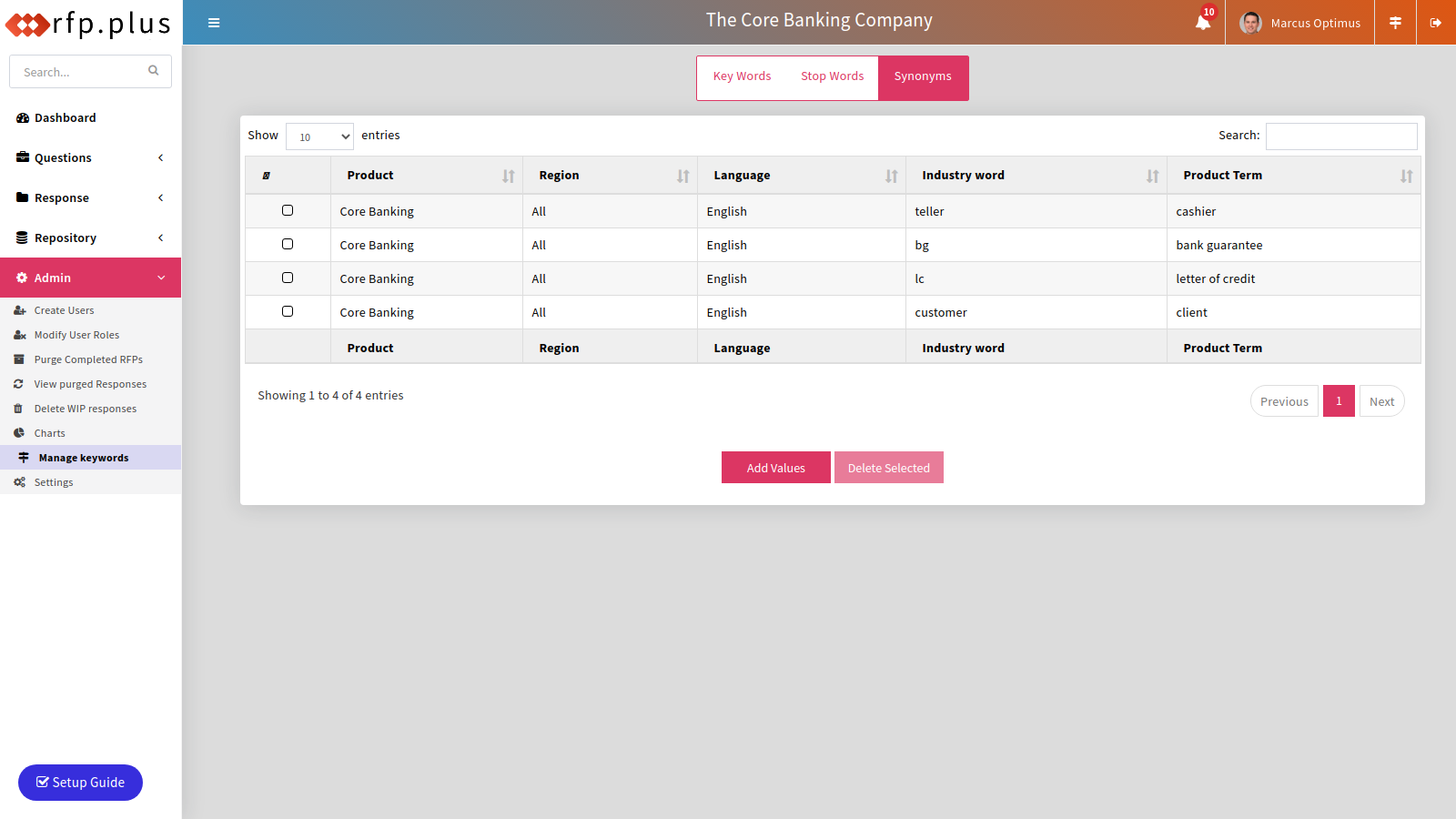The image size is (1456, 819).
Task: Go to Next page
Action: (x=1381, y=401)
